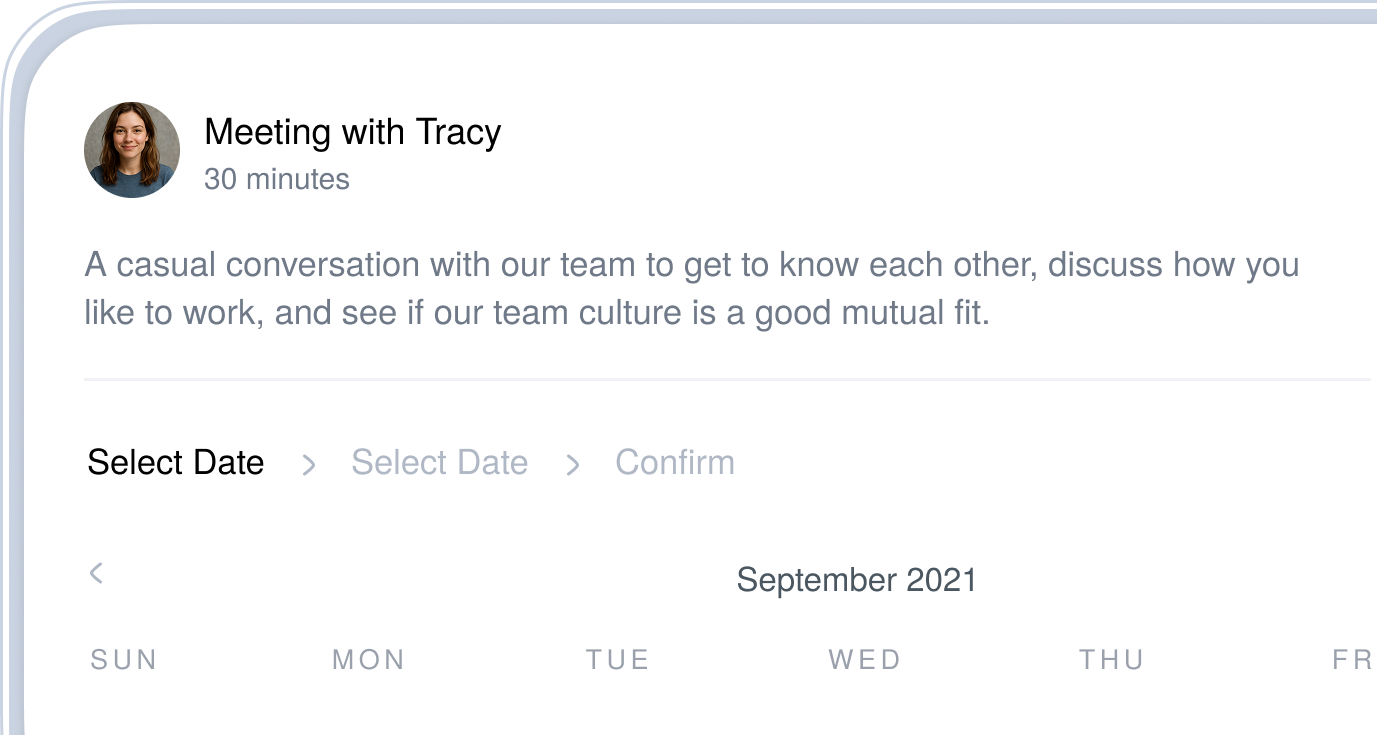Click the SUN weekday column header
The image size is (1377, 735).
124,660
